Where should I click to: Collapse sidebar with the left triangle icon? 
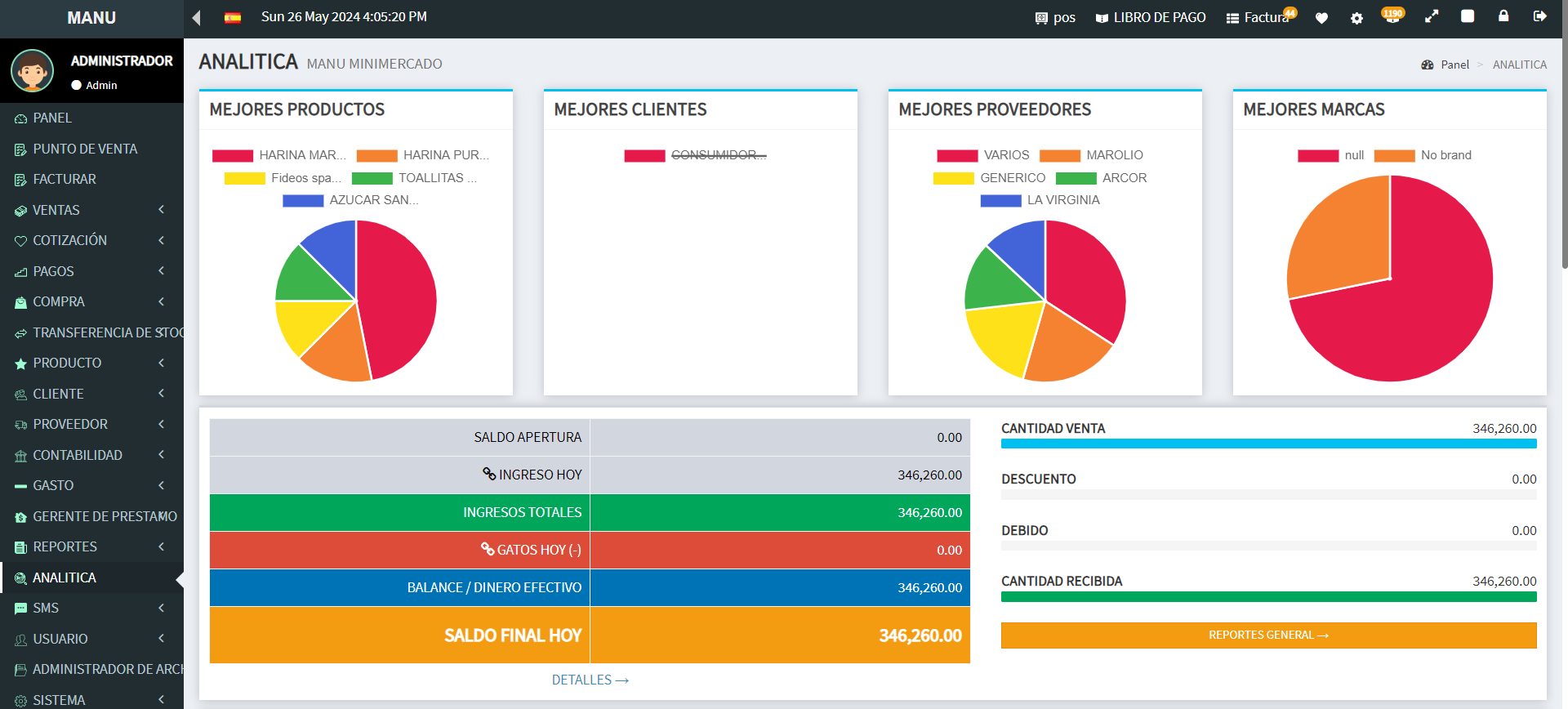click(196, 18)
